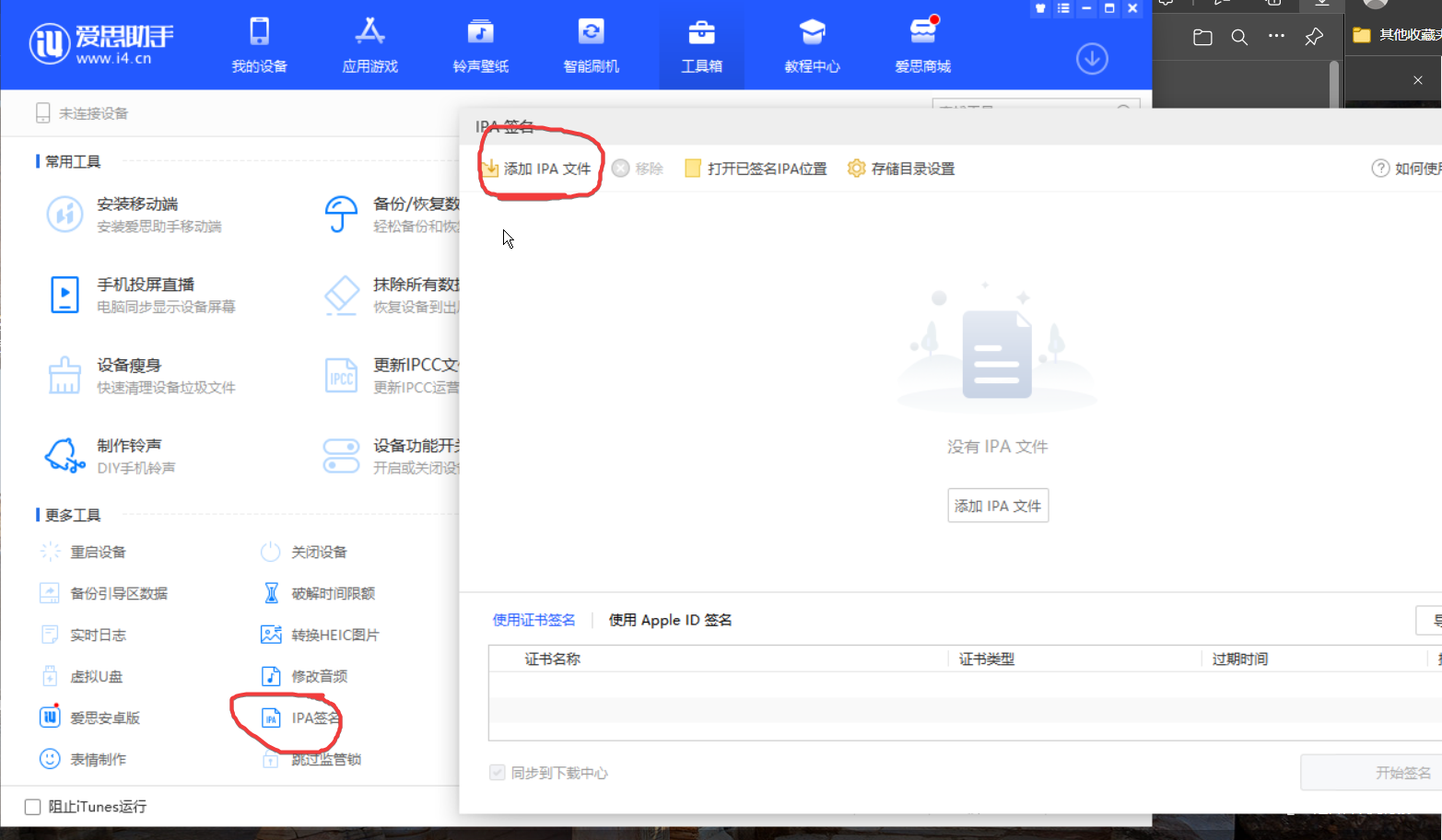The width and height of the screenshot is (1442, 840).
Task: Switch to the 铃声壁纸 tab
Action: pyautogui.click(x=480, y=45)
